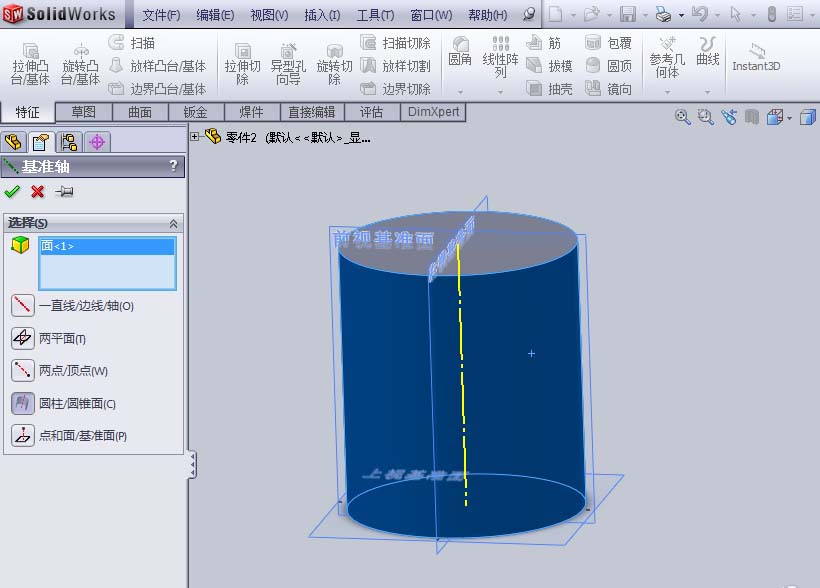This screenshot has height=588, width=820.
Task: Click the Linear Pattern (线性阵列) tool
Action: coord(500,56)
